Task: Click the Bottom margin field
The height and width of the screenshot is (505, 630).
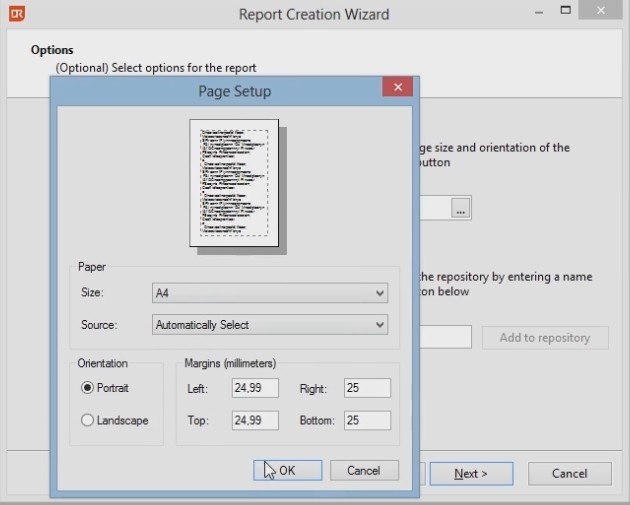Action: point(366,421)
